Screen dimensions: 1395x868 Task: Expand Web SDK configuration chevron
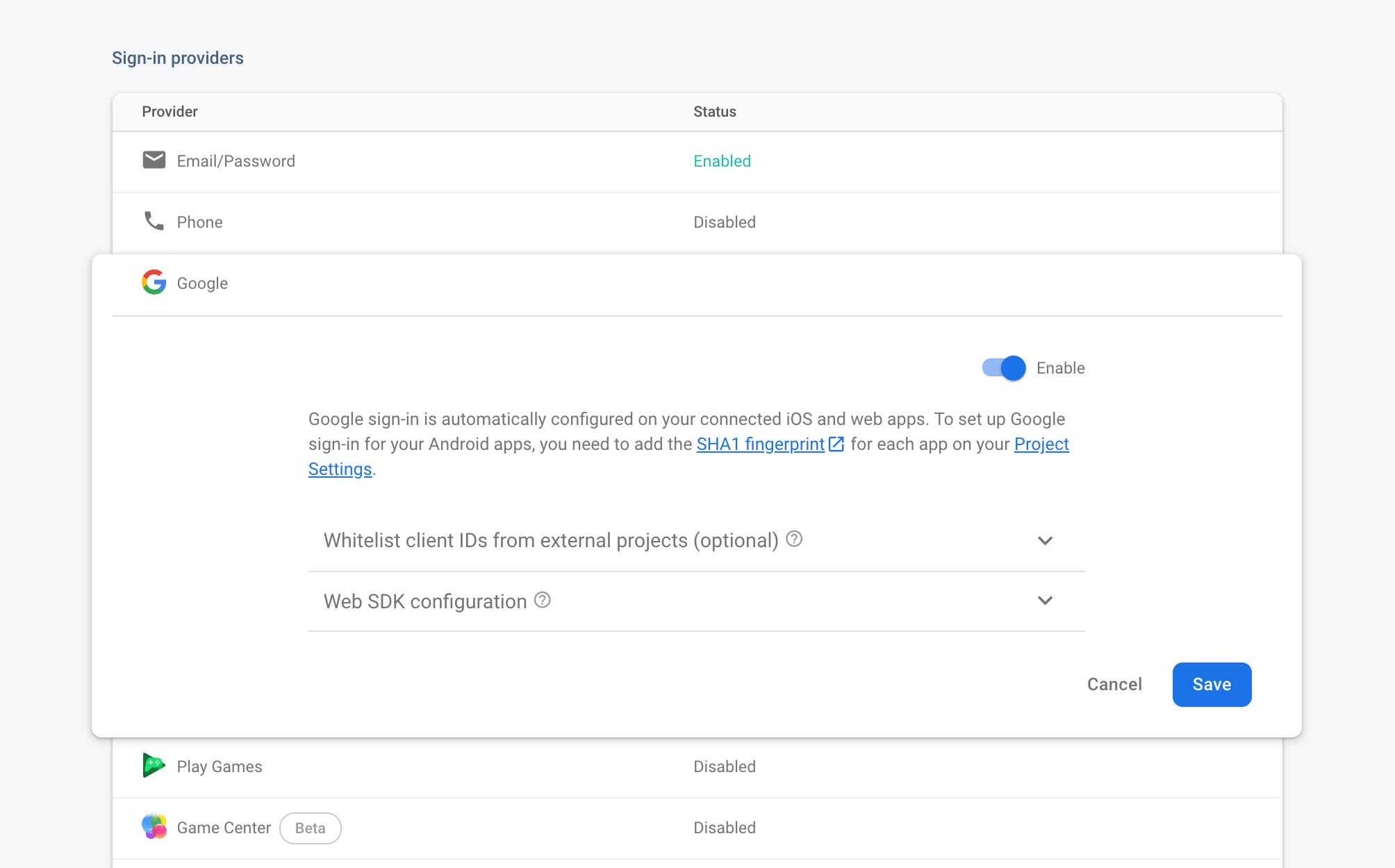tap(1045, 601)
